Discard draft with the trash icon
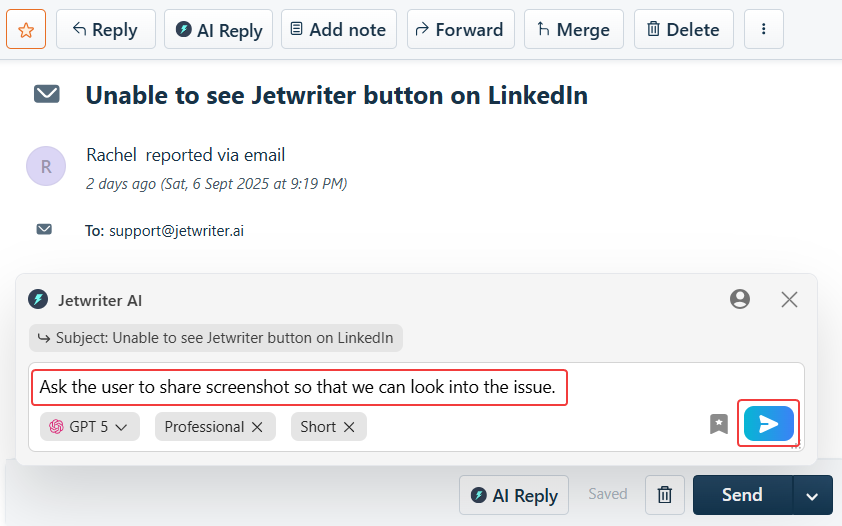 tap(664, 495)
